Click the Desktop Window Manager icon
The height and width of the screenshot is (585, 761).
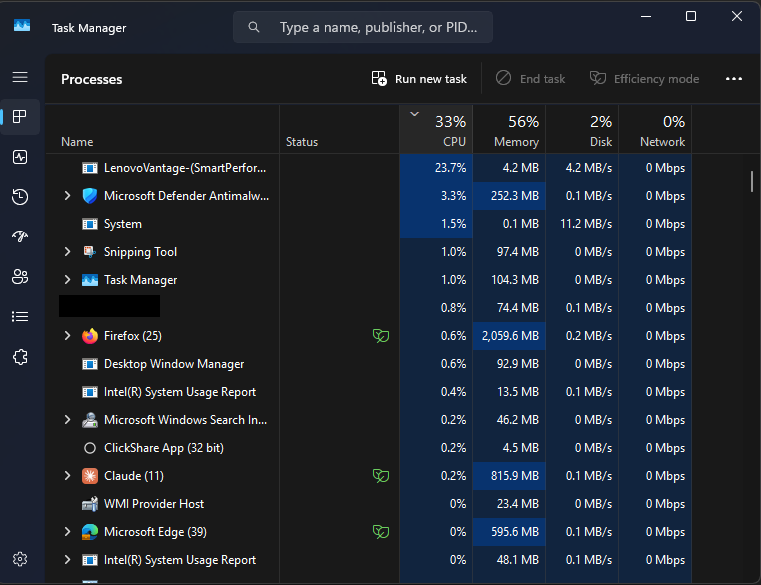(90, 364)
